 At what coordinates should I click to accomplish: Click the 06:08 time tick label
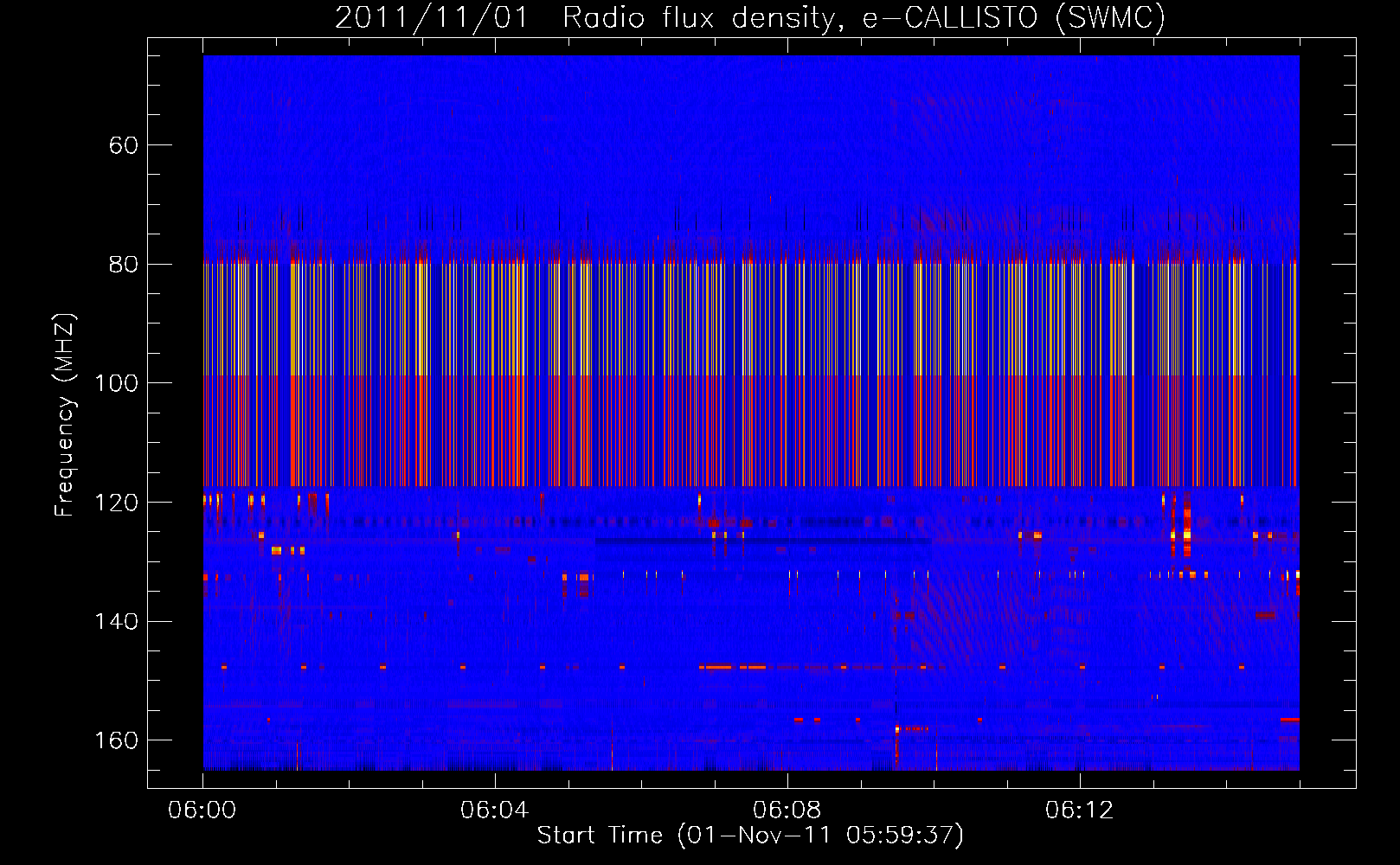pos(787,811)
